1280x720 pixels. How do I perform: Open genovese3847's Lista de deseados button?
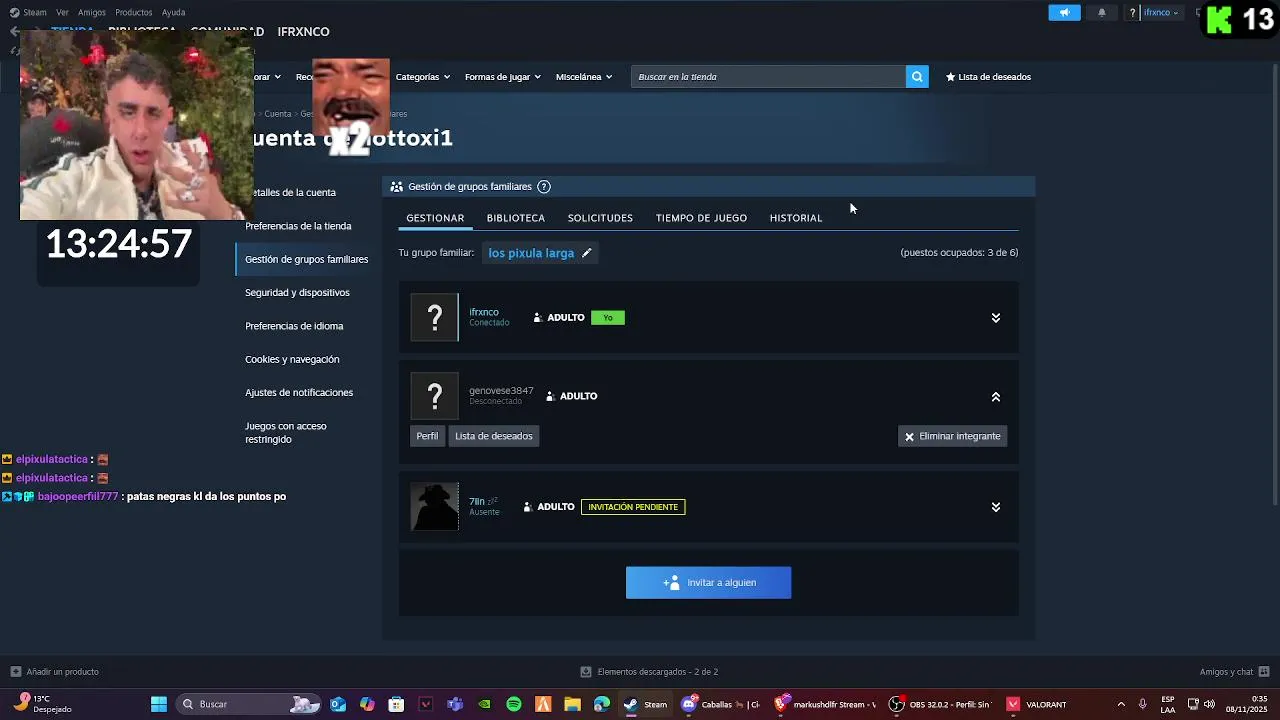point(494,436)
